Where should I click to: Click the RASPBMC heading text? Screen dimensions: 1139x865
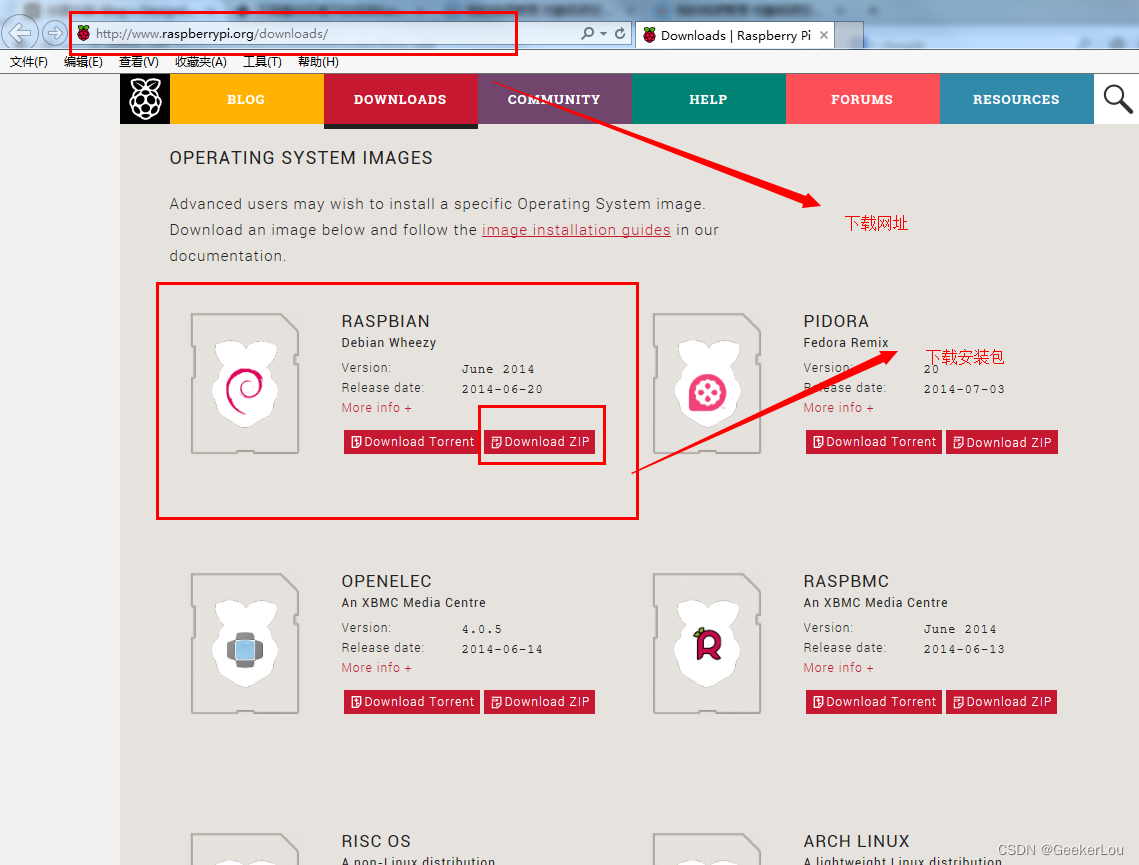(x=846, y=581)
